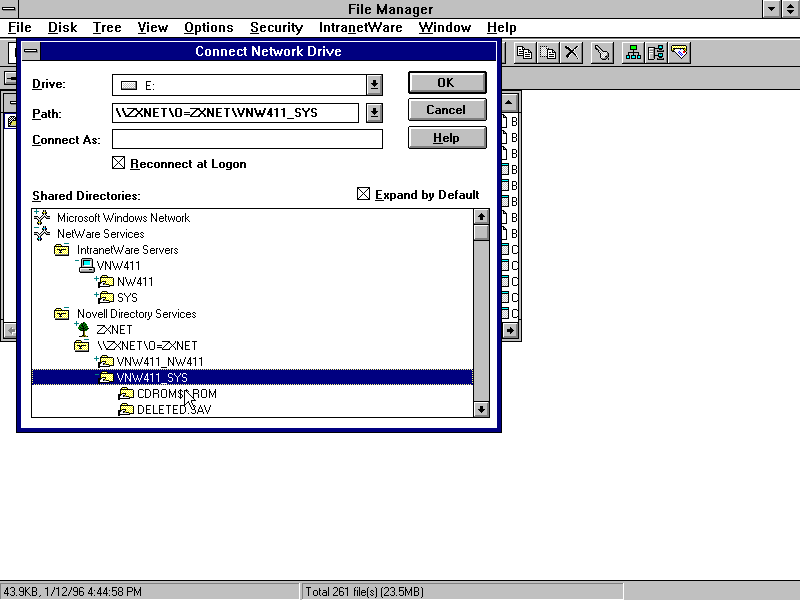This screenshot has height=600, width=800.
Task: Click File Manager file list scroll-up arrow
Action: coord(509,103)
